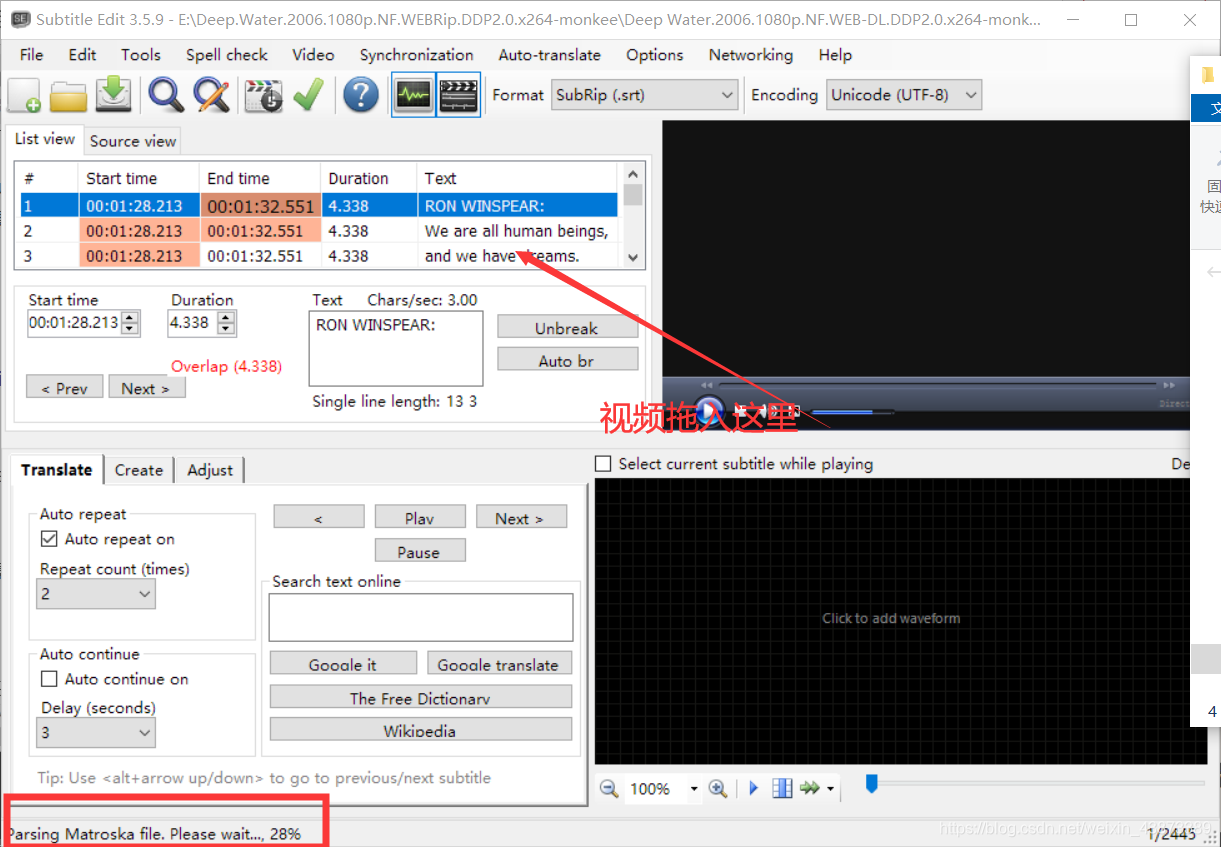Click the waveform position slider handle
Screen dimensions: 1221x847
tap(871, 784)
